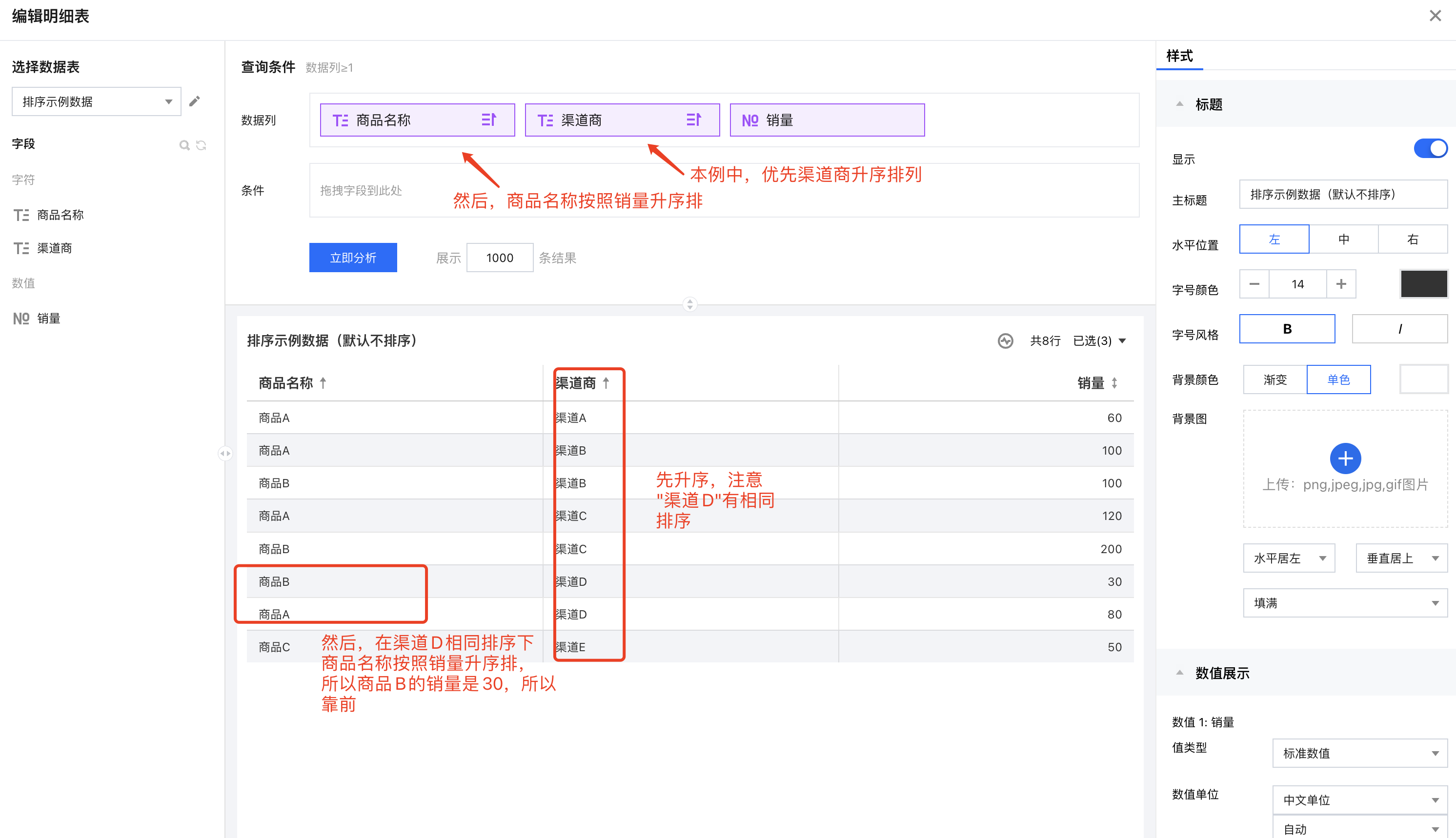The width and height of the screenshot is (1456, 838).
Task: Click sort icon on 渠道商 data column chip
Action: (694, 120)
